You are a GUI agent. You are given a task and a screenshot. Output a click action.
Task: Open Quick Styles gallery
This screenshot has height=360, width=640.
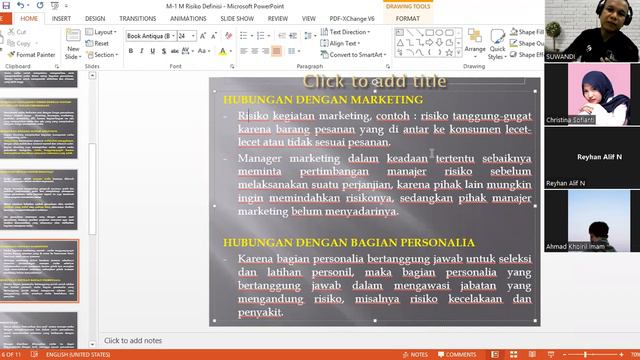[x=497, y=44]
